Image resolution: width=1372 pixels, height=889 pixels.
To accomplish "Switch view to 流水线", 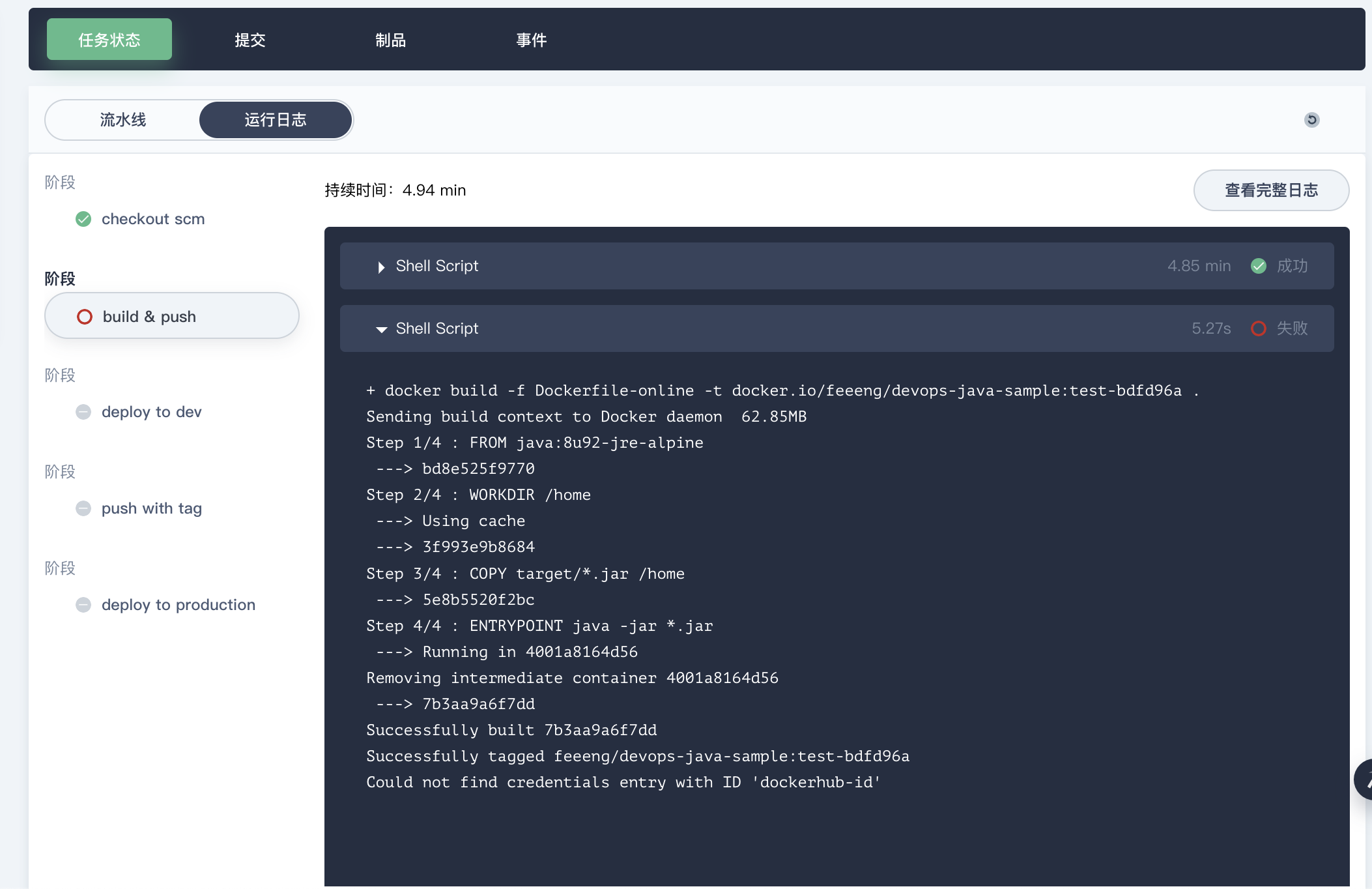I will [123, 120].
